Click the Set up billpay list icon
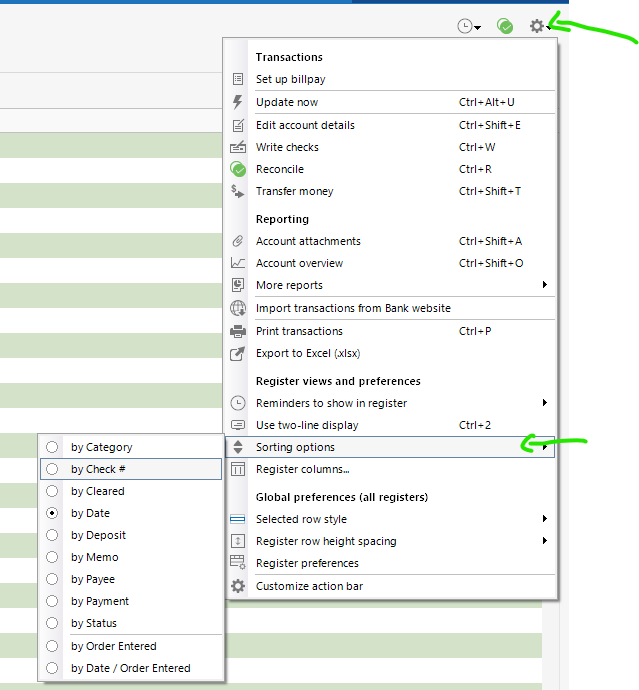 click(x=238, y=79)
